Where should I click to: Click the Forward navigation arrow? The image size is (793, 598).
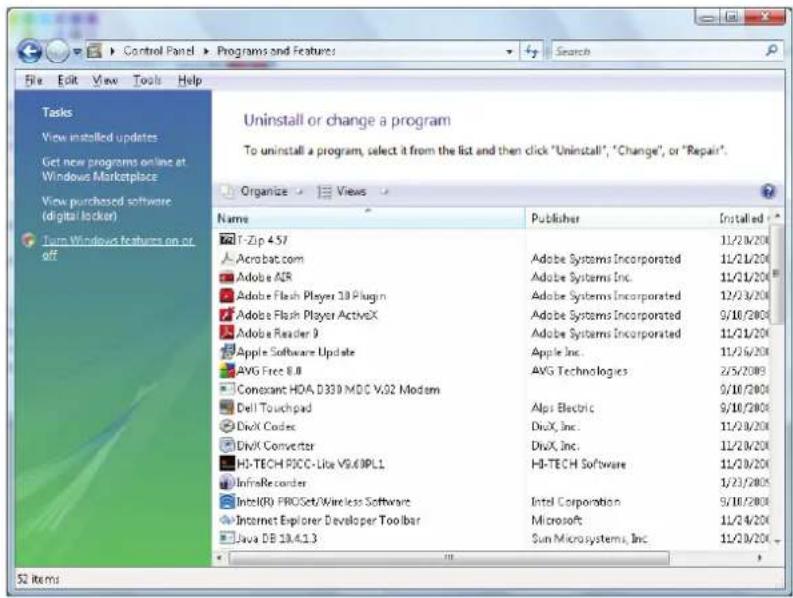[x=57, y=51]
